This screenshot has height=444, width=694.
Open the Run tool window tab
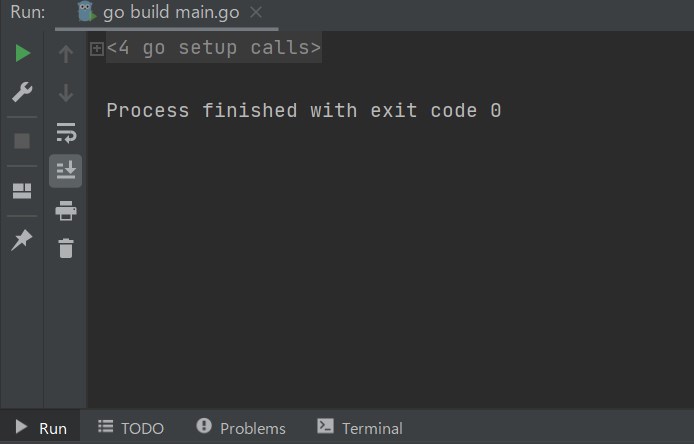pyautogui.click(x=41, y=428)
